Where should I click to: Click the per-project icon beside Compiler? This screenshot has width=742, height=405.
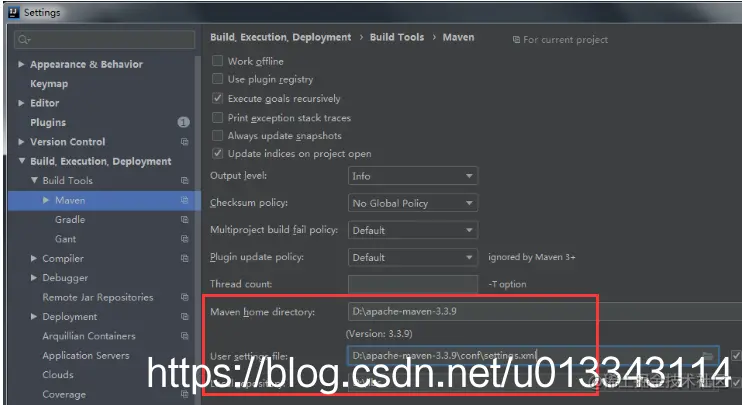(185, 259)
